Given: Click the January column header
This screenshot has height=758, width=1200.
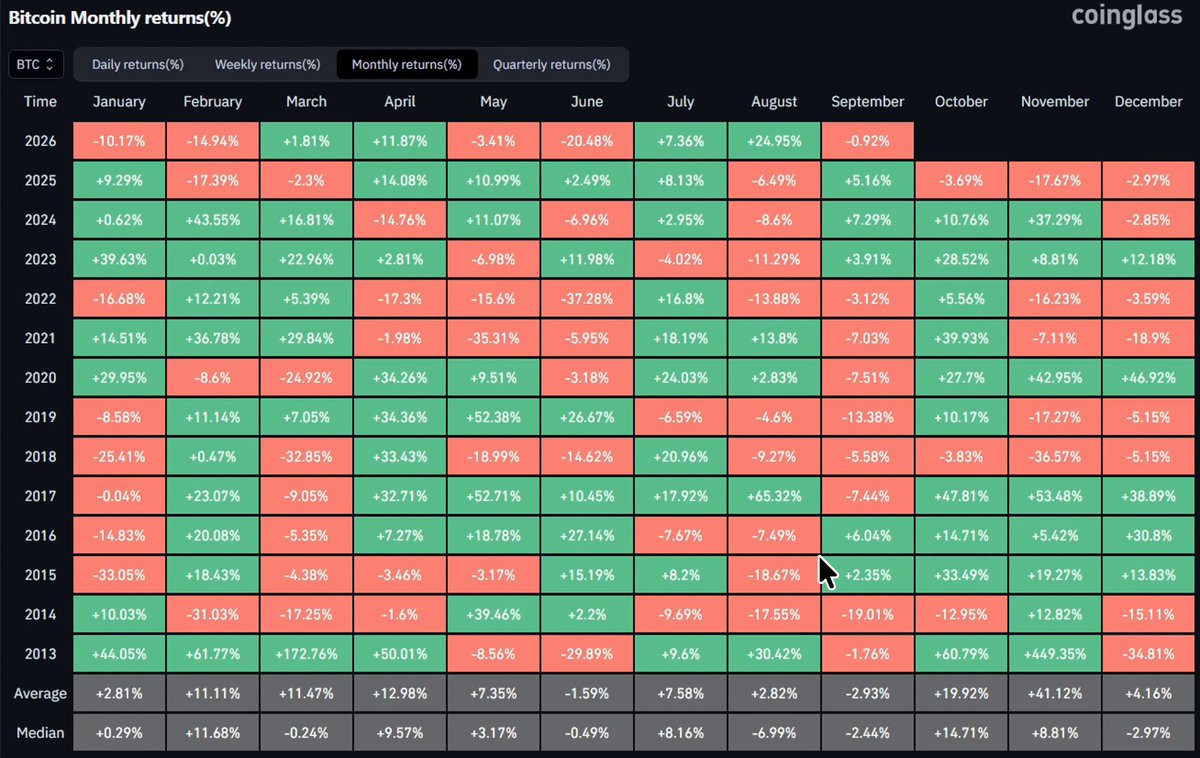Looking at the screenshot, I should point(119,102).
